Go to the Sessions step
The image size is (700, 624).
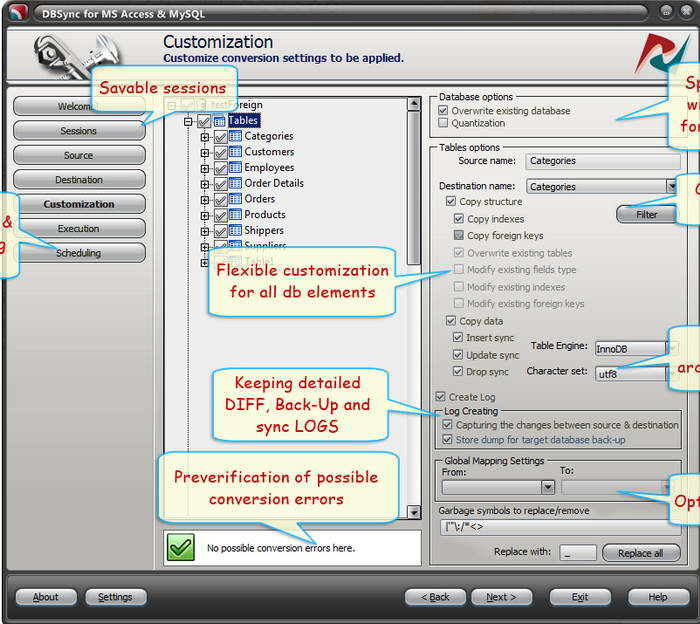(79, 131)
